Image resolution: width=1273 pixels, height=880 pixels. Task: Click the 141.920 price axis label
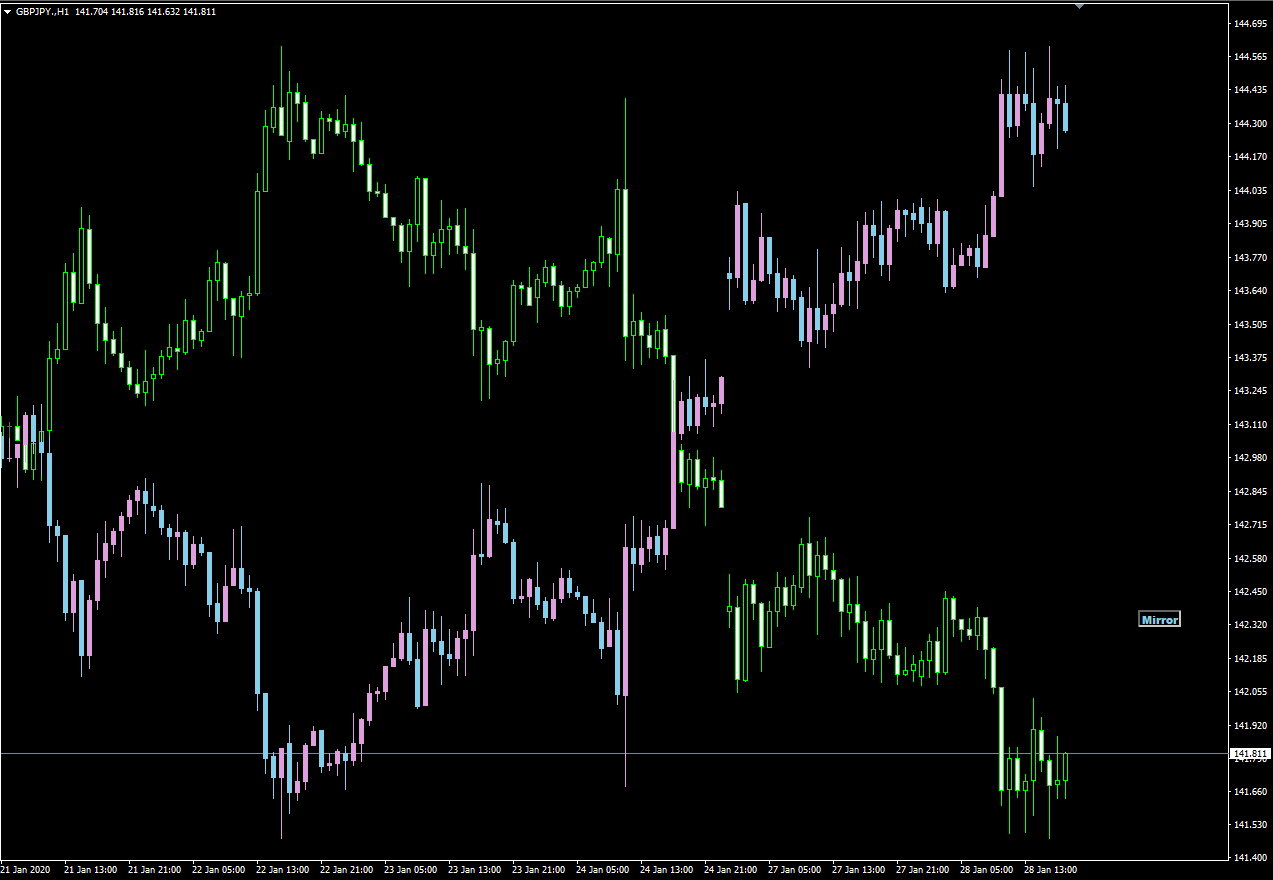(x=1251, y=725)
